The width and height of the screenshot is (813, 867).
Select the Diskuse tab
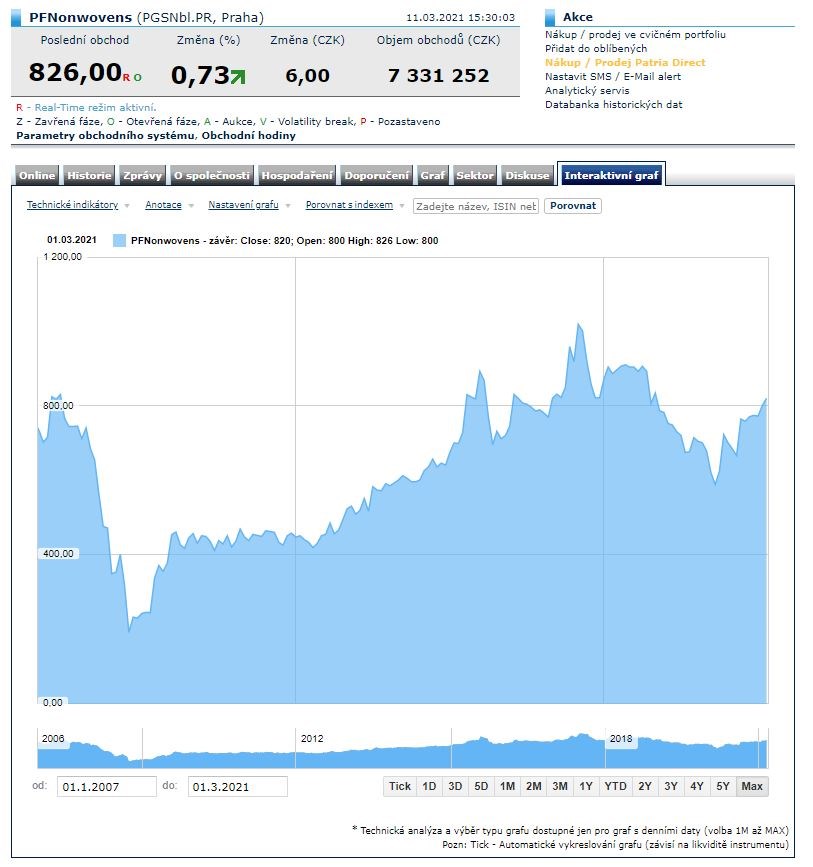[527, 175]
